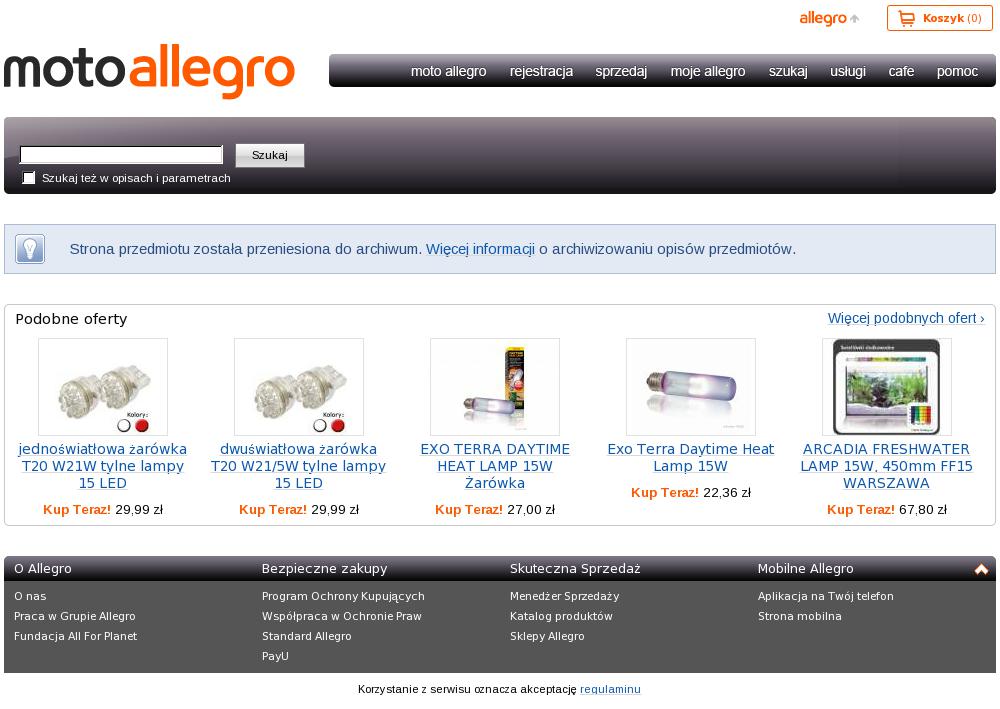This screenshot has height=709, width=1000.
Task: Click the search text field
Action: tap(121, 155)
